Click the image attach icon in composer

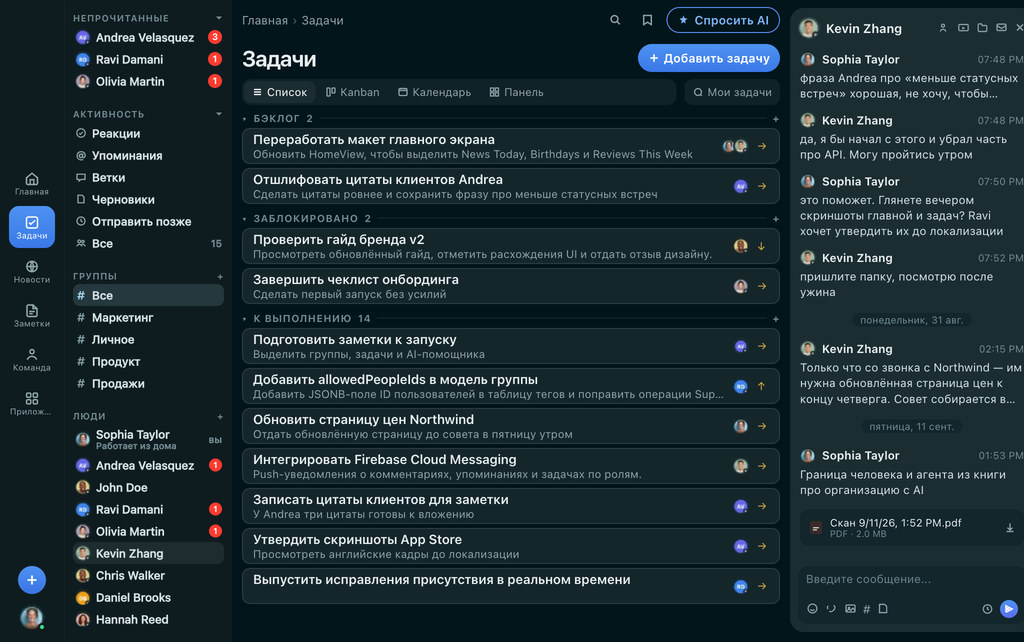coord(850,609)
